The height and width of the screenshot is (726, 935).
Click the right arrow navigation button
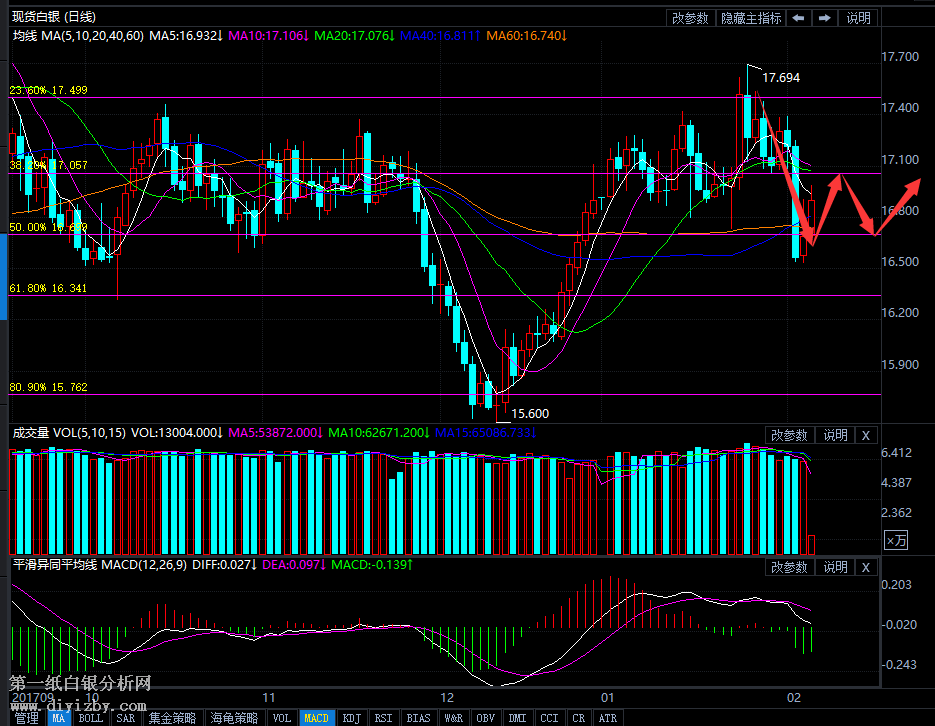click(x=825, y=18)
